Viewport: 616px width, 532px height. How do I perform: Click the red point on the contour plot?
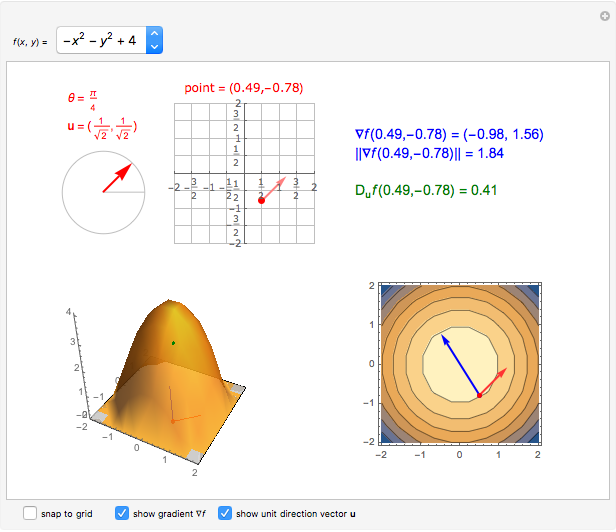coord(479,395)
